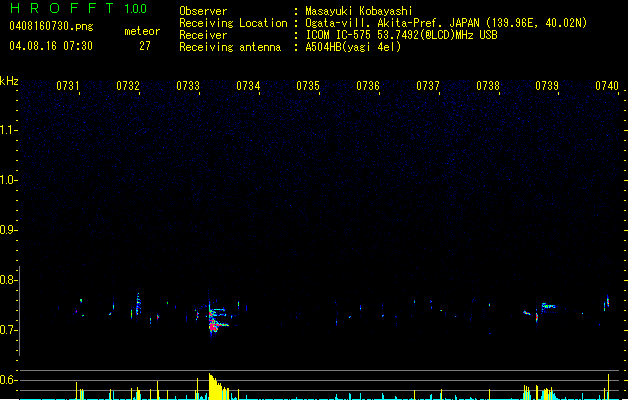This screenshot has height=400, width=629.
Task: Click the 0735 time marker
Action: click(x=308, y=86)
